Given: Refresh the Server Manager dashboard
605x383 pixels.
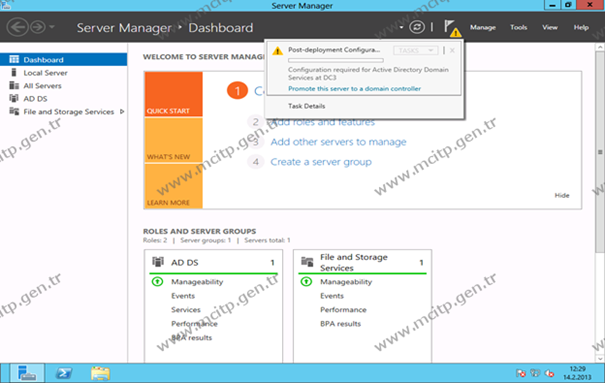Looking at the screenshot, I should click(x=417, y=27).
